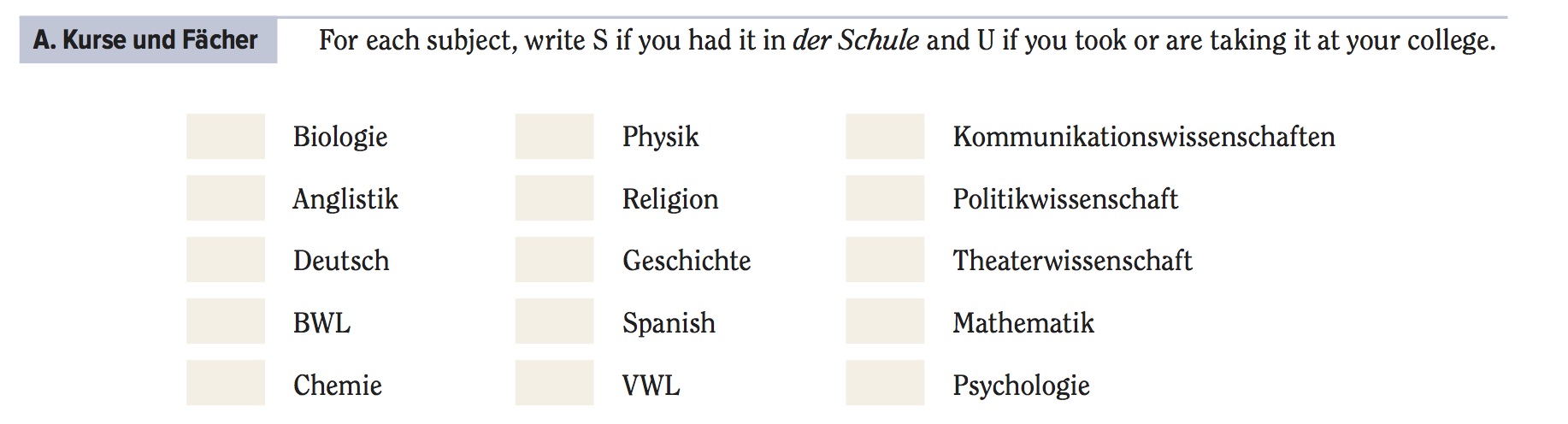Click the blank box beside Biologie
This screenshot has height=424, width=1568.
226,137
